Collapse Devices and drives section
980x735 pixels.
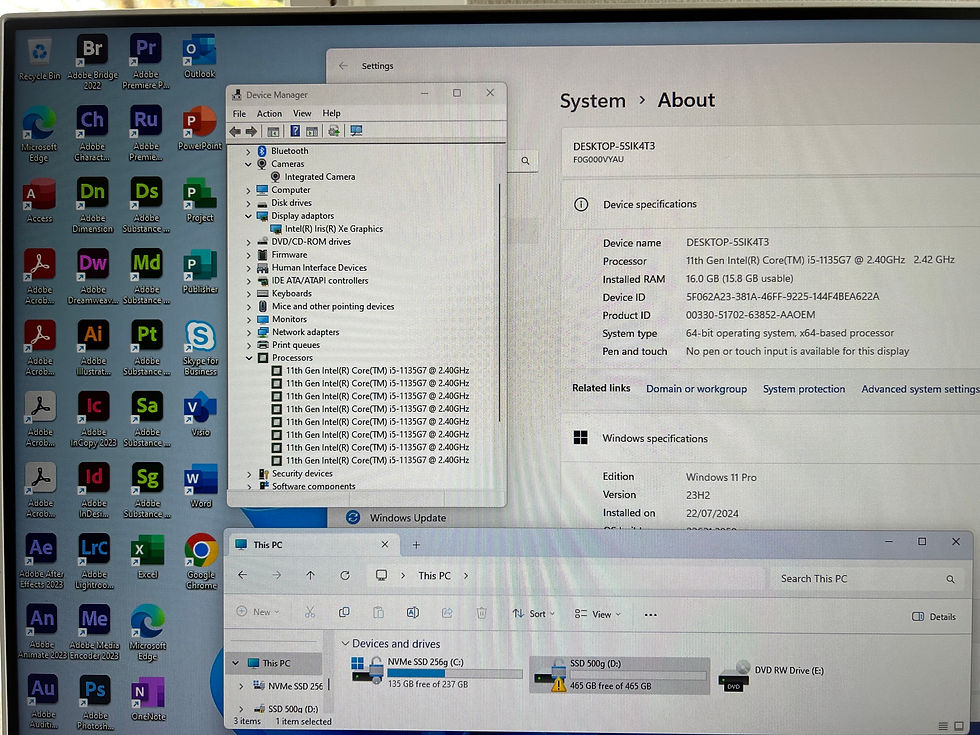(x=345, y=643)
